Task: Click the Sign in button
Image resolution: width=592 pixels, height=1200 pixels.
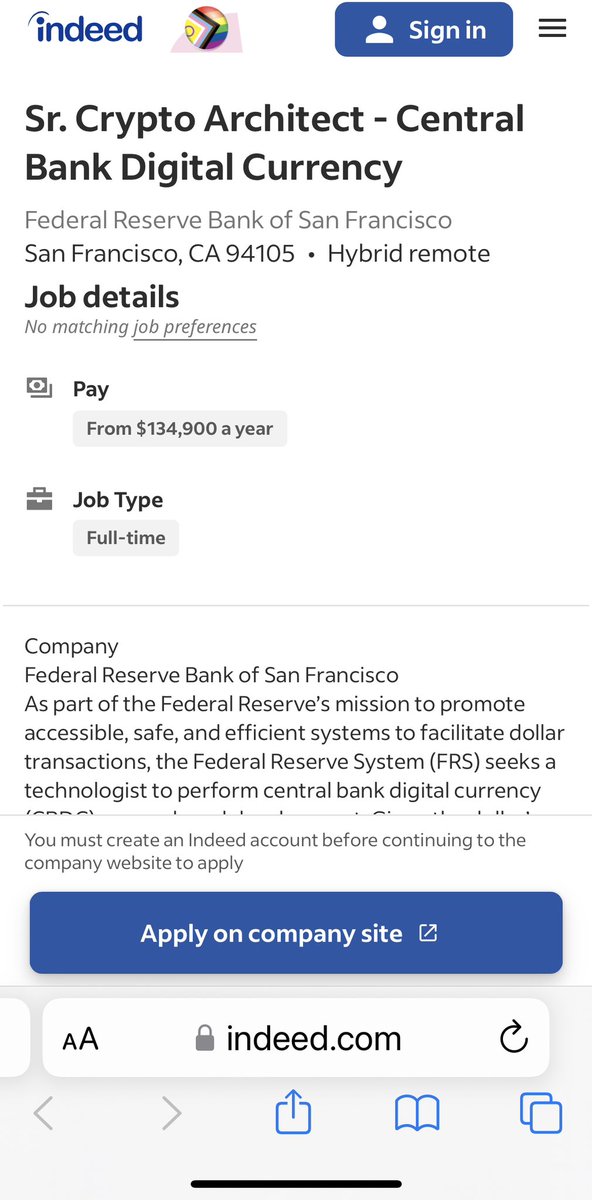Action: [424, 30]
